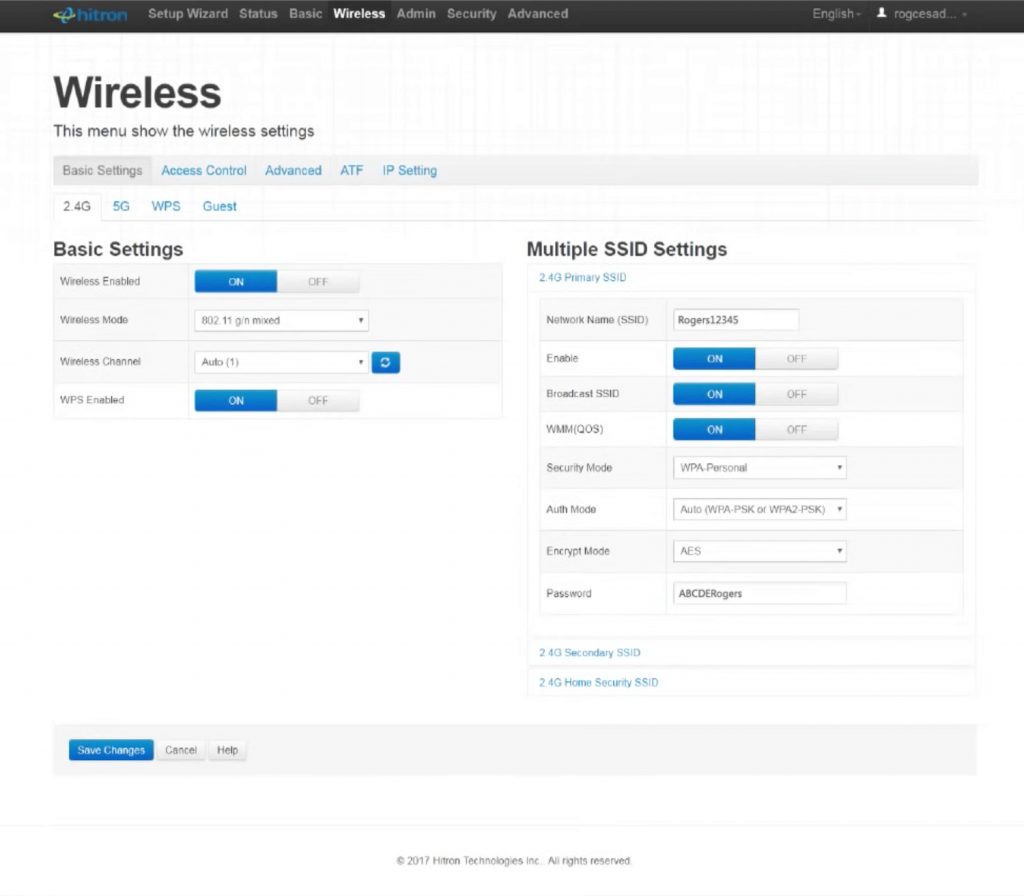The image size is (1024, 896).
Task: Turn off Wireless Enabled switch
Action: click(x=317, y=282)
